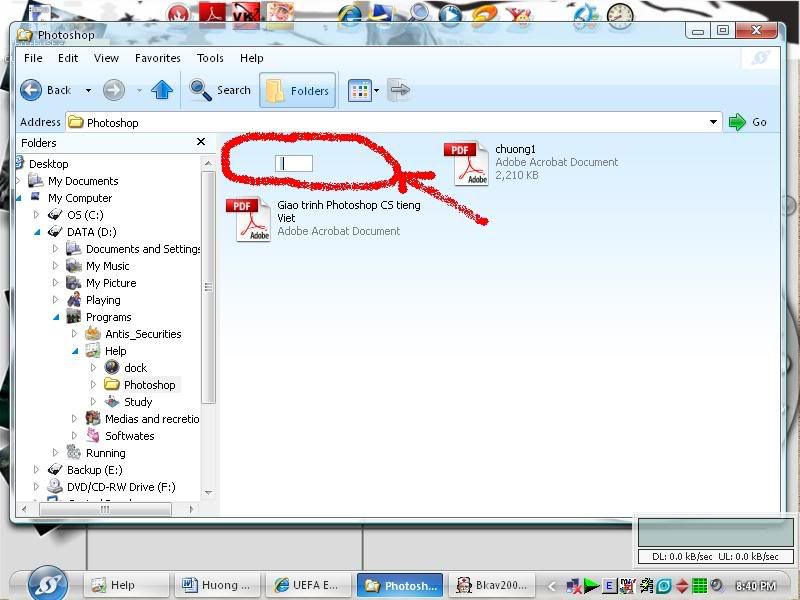Open the View menu
The image size is (800, 600).
(x=106, y=58)
